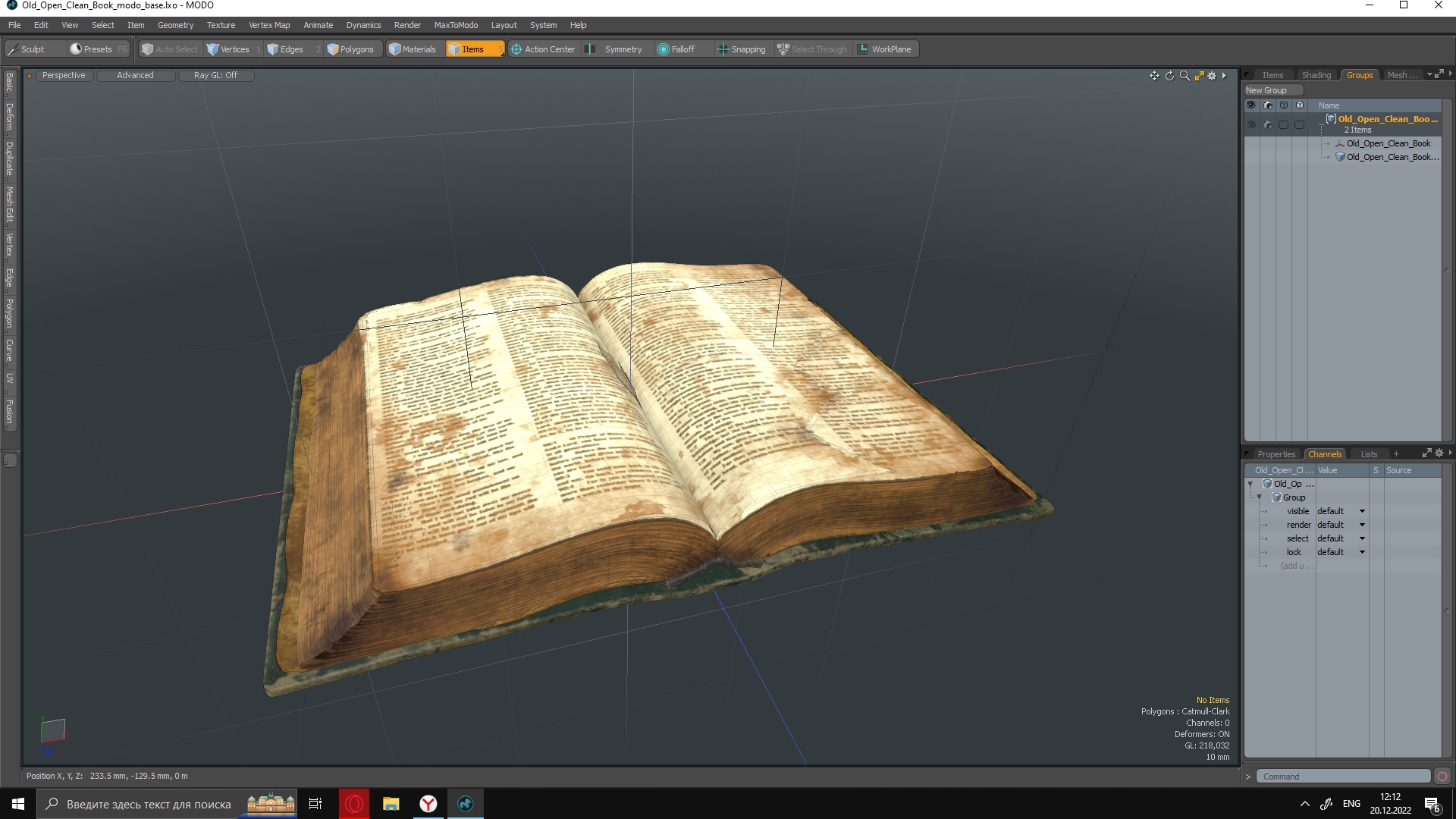Viewport: 1456px width, 819px height.
Task: Collapse the Group channel tree node
Action: coord(1260,497)
